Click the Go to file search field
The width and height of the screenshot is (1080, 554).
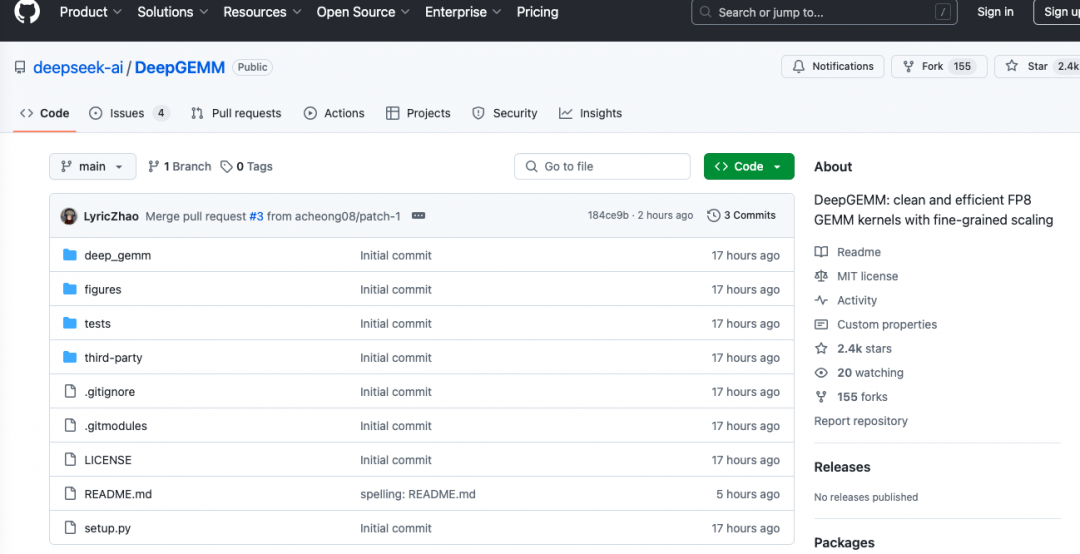[602, 167]
